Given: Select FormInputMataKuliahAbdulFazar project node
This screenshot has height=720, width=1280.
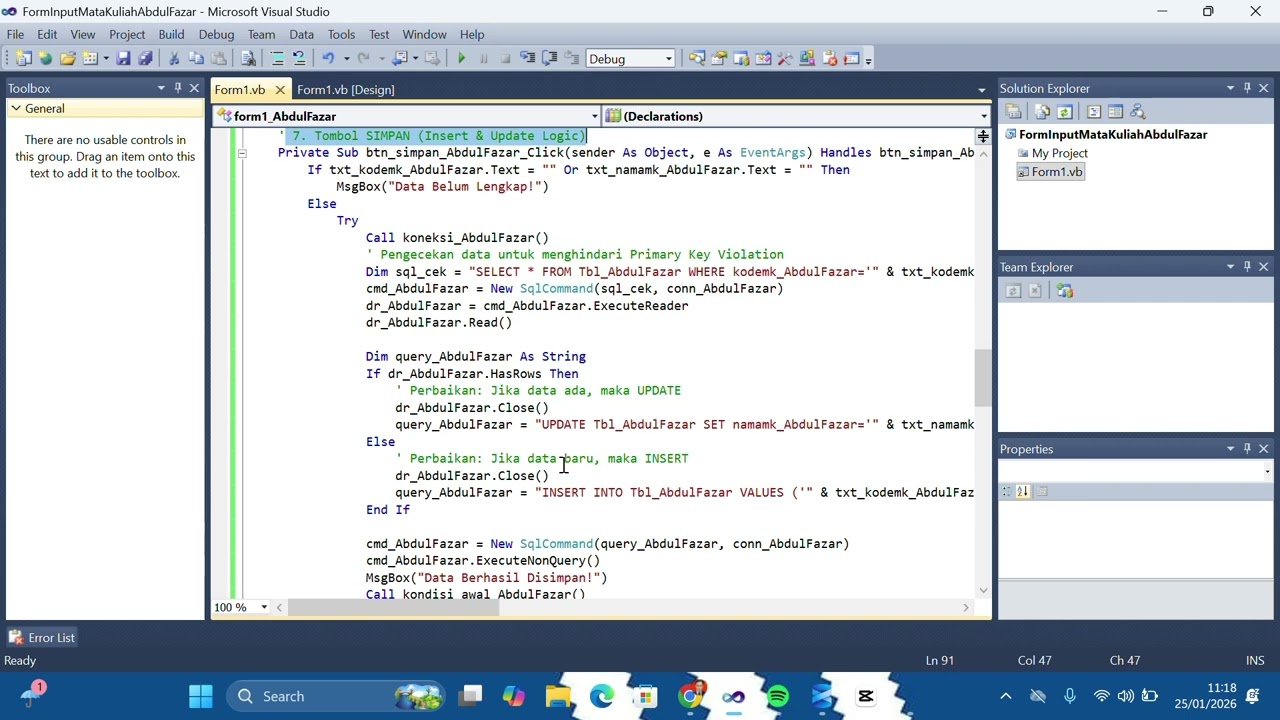Looking at the screenshot, I should [1113, 134].
